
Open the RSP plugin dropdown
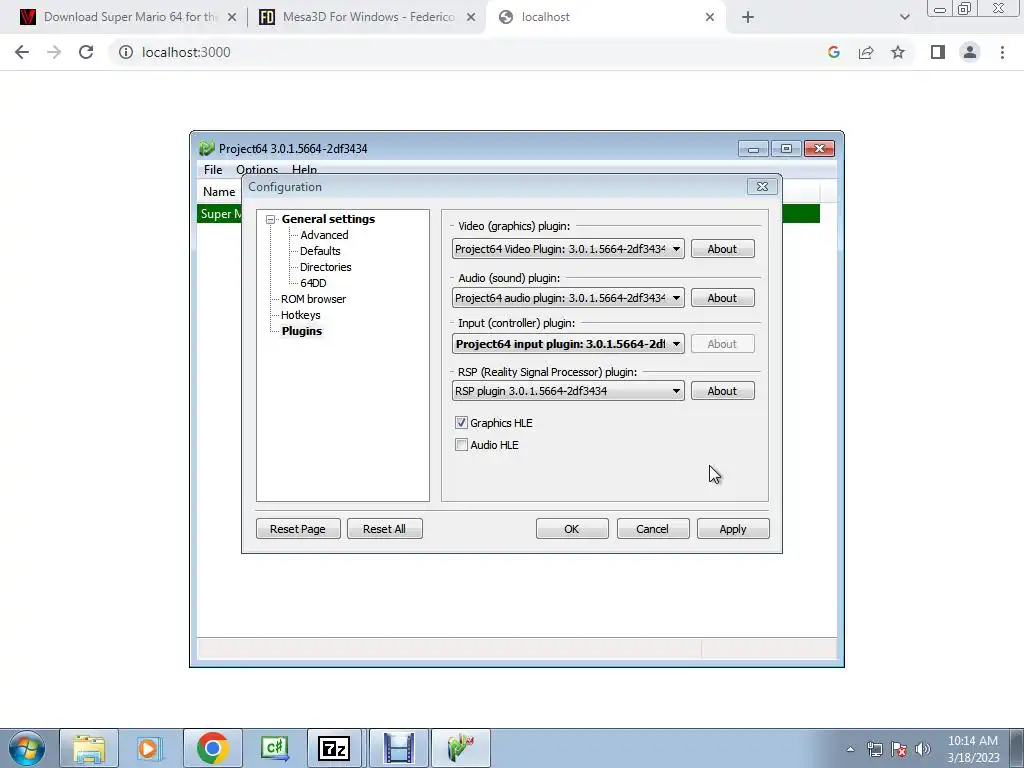pyautogui.click(x=568, y=391)
